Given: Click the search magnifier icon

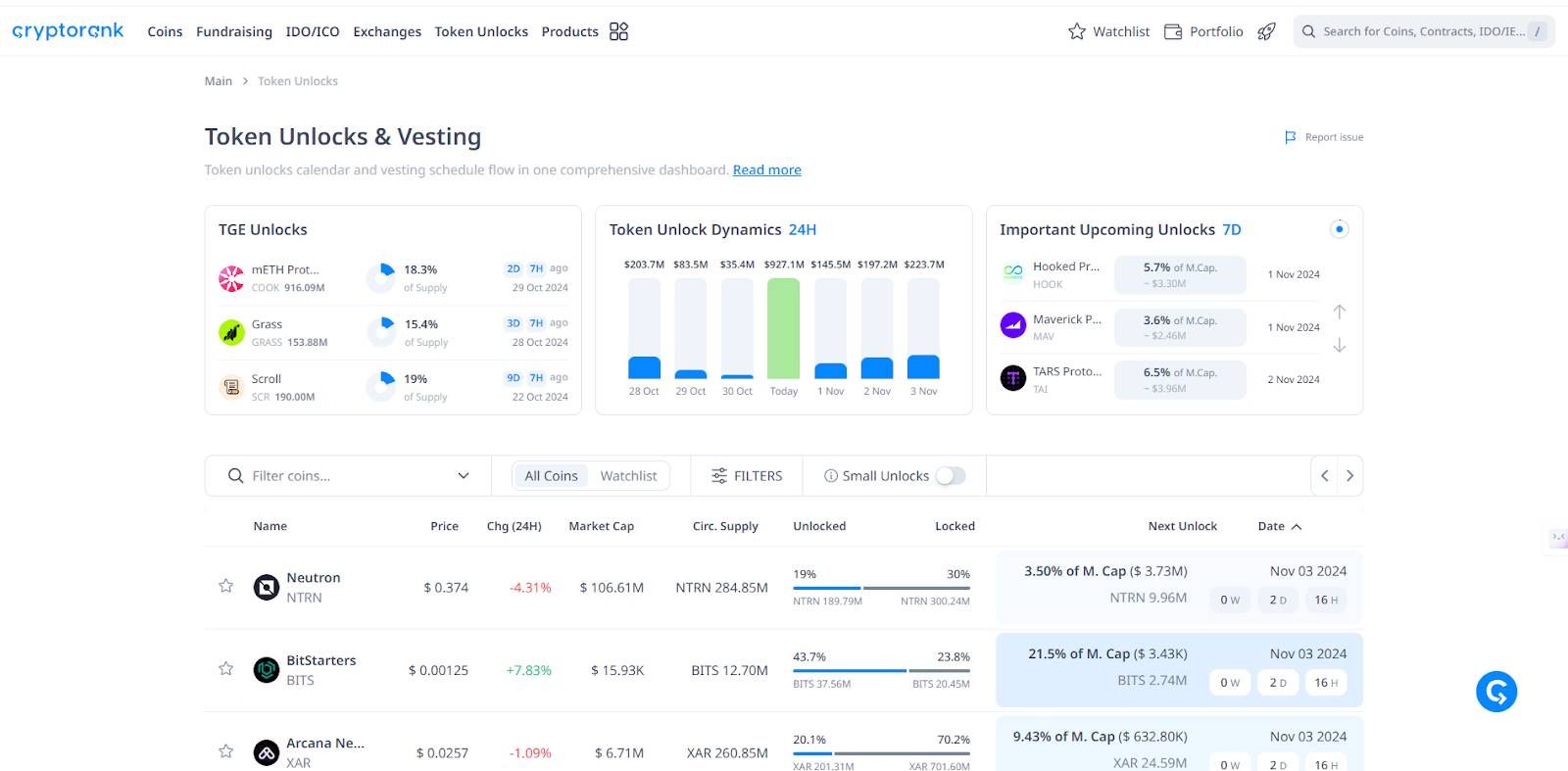Looking at the screenshot, I should [x=1308, y=31].
